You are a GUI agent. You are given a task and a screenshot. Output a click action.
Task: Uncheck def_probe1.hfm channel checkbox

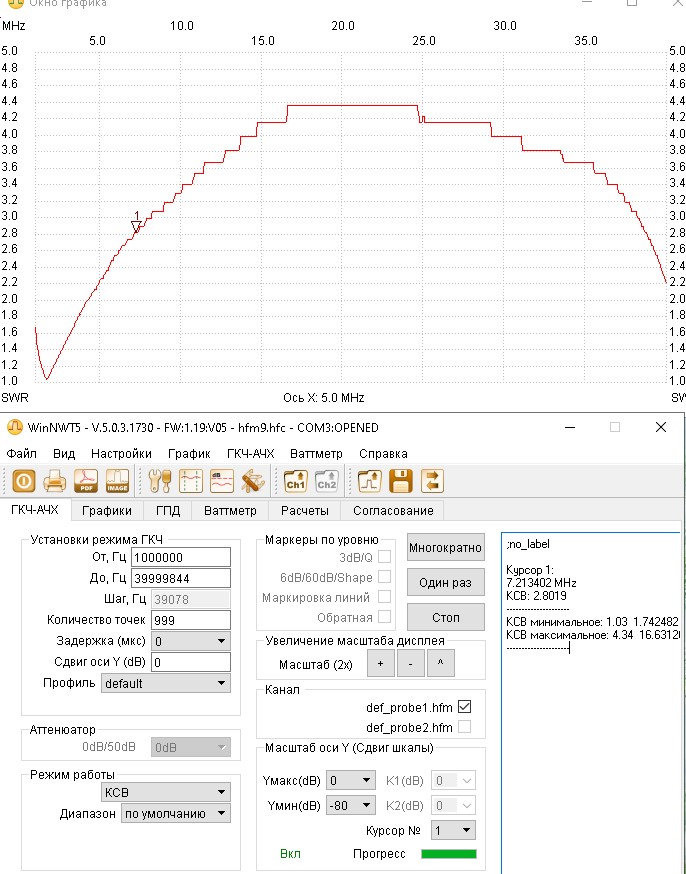point(464,707)
